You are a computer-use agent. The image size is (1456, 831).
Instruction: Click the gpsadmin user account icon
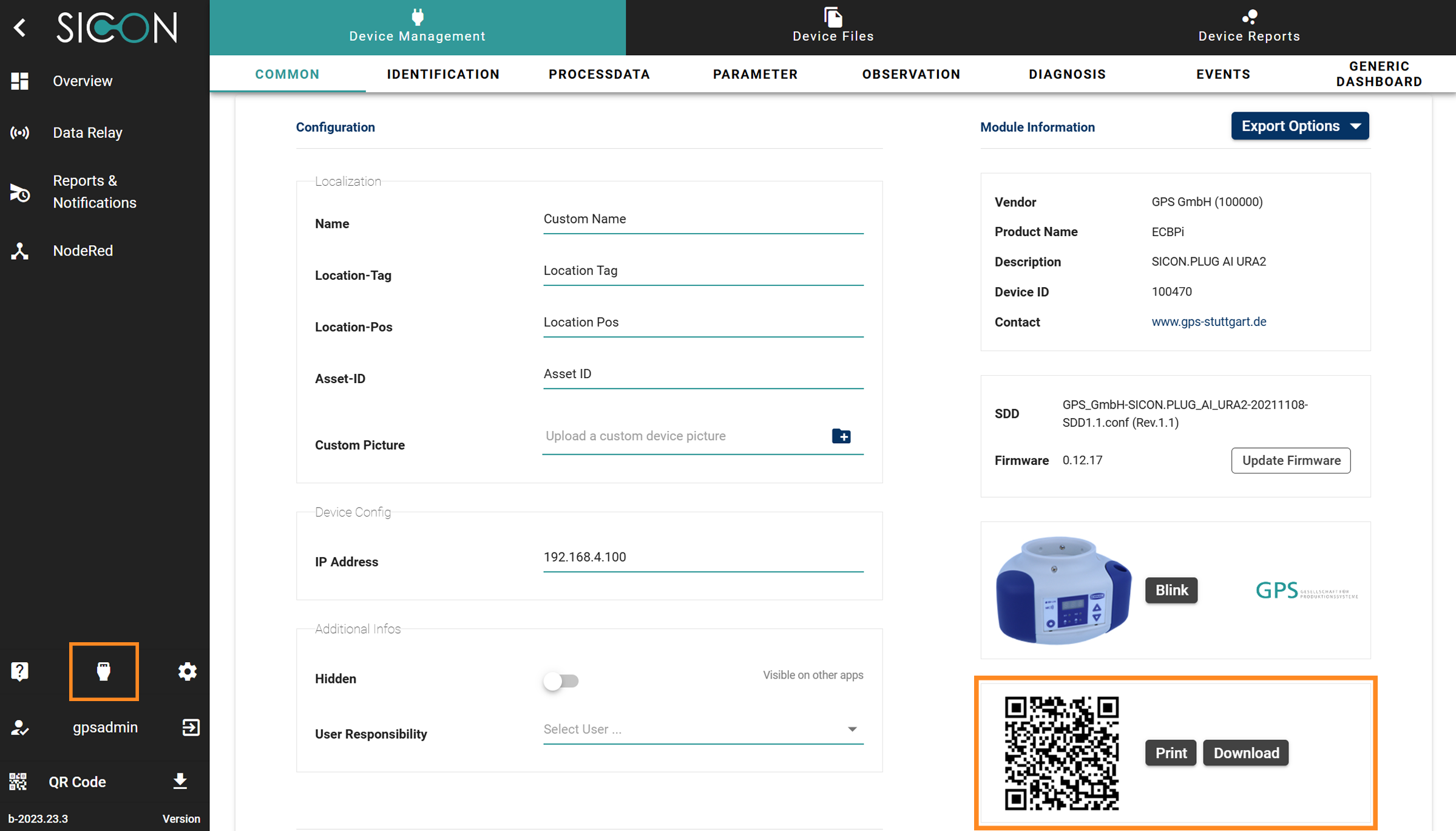click(x=19, y=727)
